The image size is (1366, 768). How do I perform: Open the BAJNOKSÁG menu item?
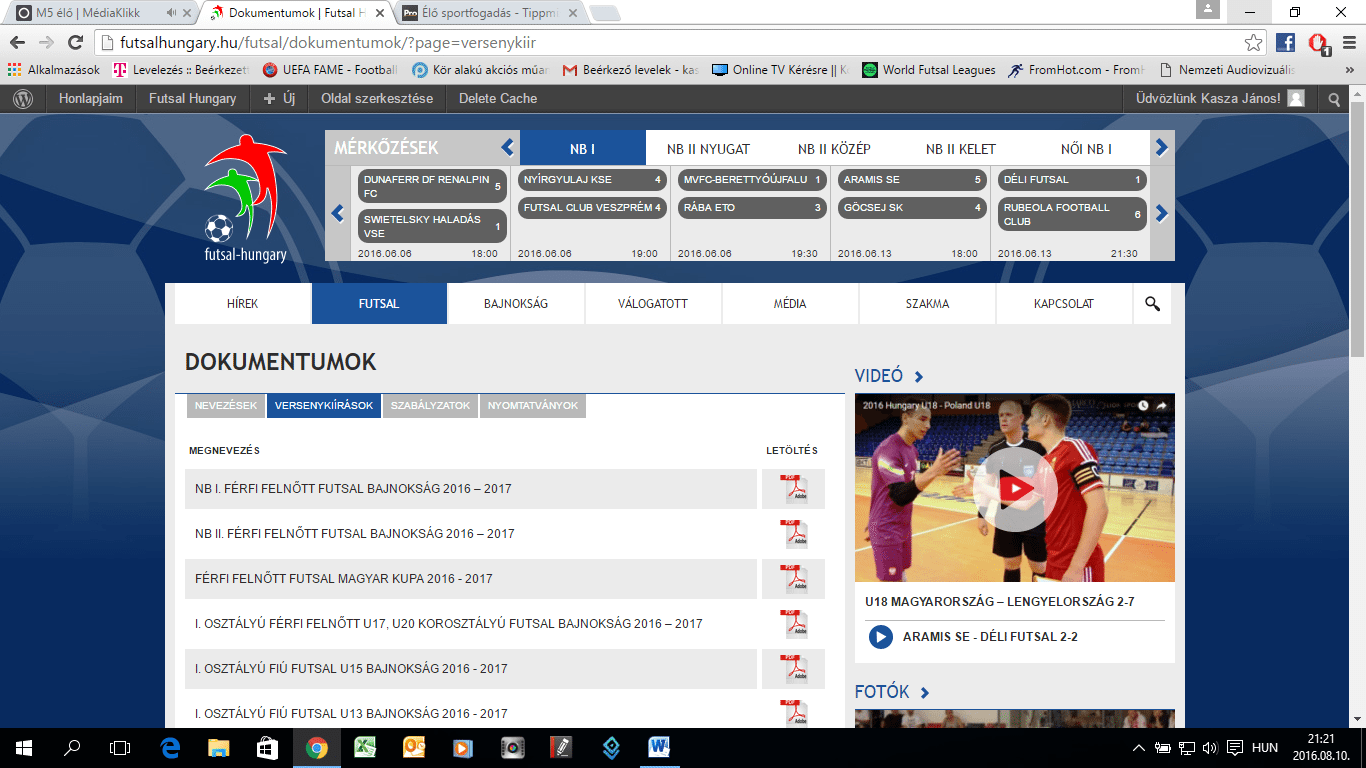click(516, 304)
